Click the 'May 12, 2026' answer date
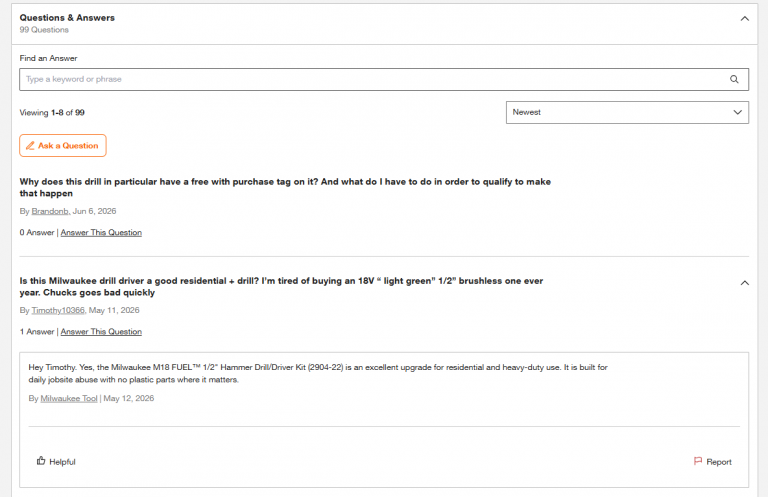The image size is (768, 497). [x=128, y=398]
